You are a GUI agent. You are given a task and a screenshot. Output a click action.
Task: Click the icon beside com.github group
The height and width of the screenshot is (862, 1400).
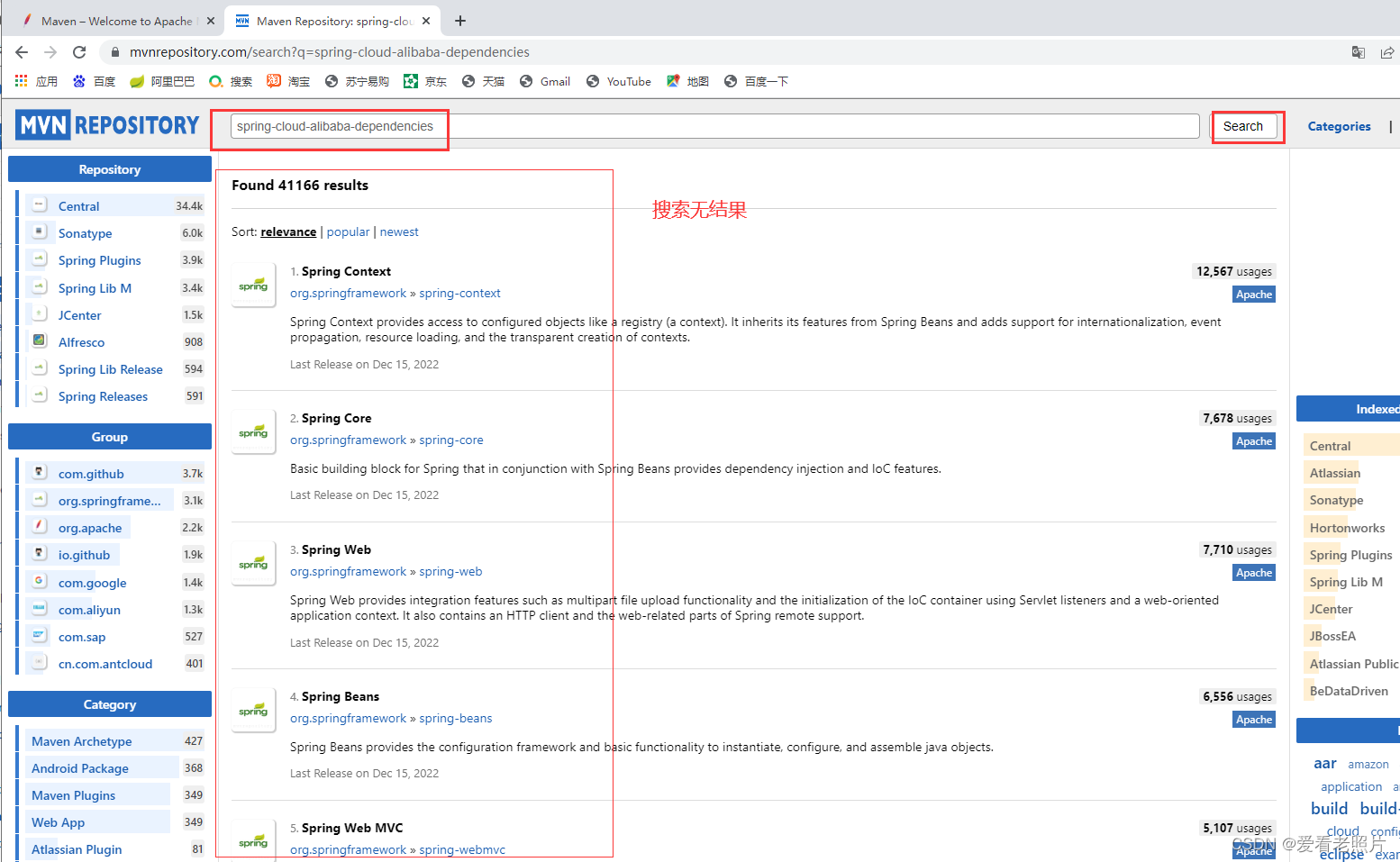point(39,473)
